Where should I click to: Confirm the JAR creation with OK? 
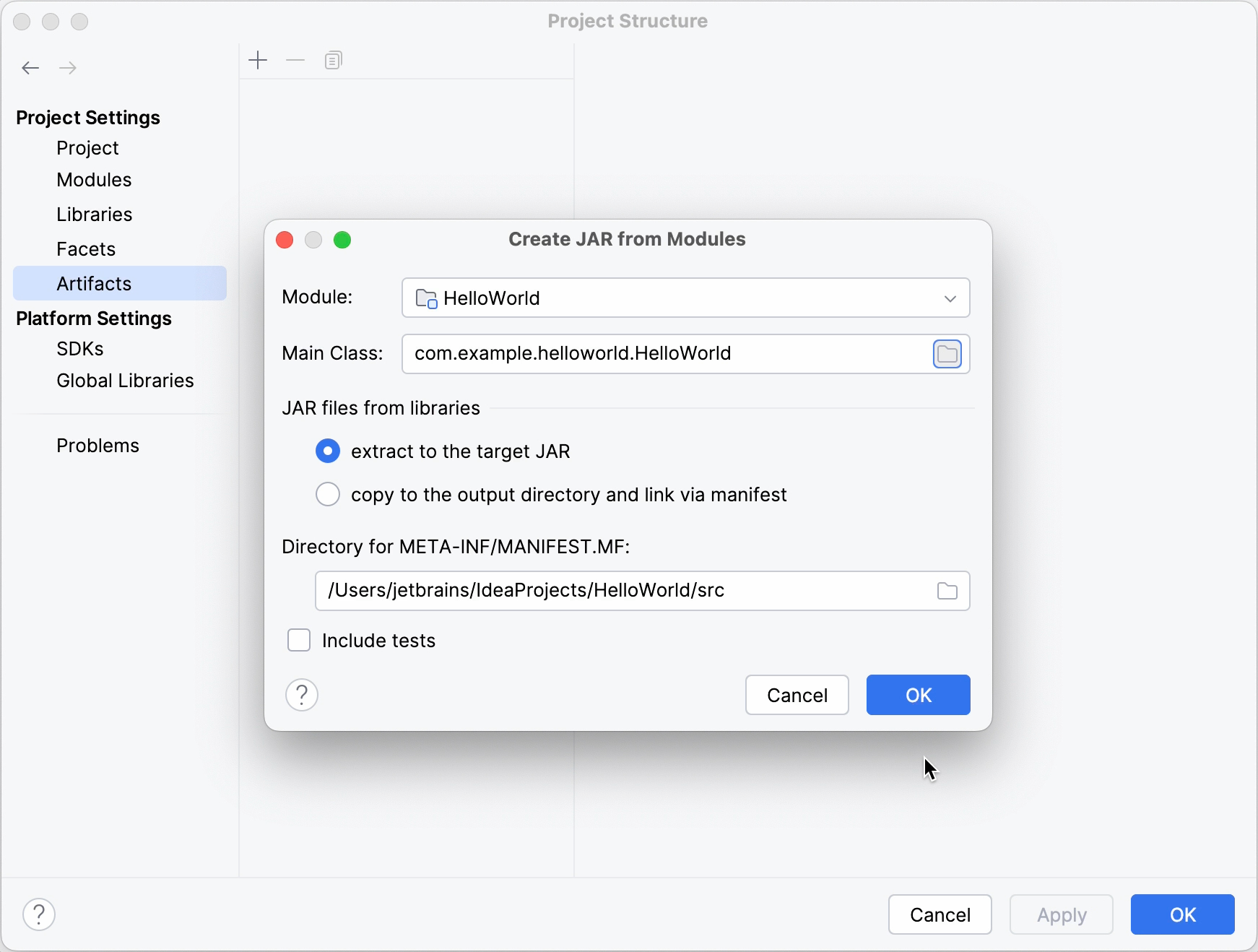pyautogui.click(x=918, y=695)
